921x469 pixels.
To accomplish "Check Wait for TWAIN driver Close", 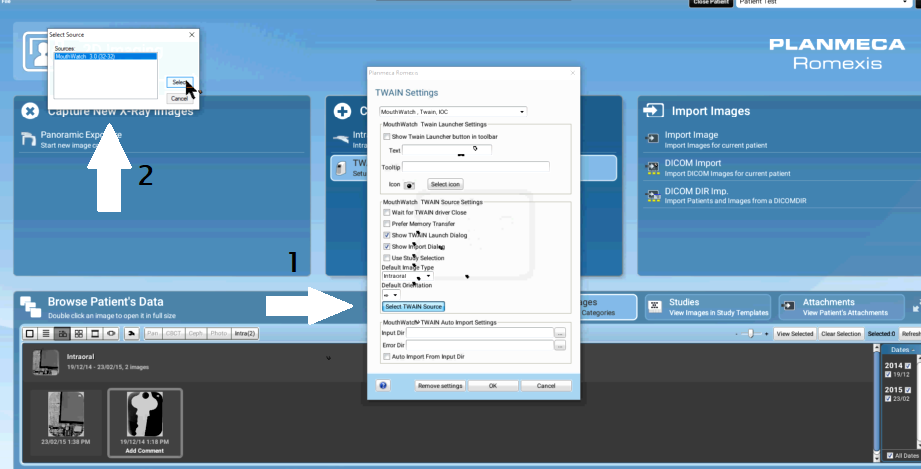I will coord(386,212).
